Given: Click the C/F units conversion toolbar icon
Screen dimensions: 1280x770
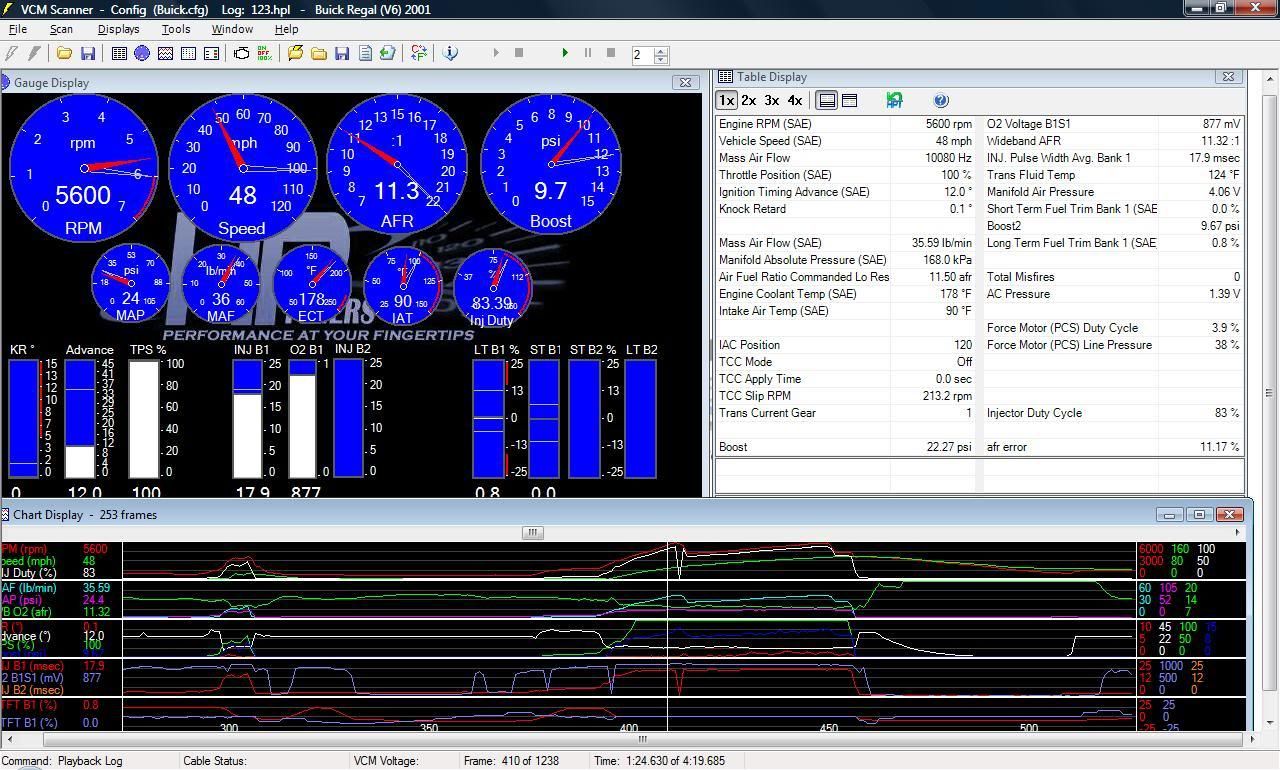Looking at the screenshot, I should [x=419, y=53].
